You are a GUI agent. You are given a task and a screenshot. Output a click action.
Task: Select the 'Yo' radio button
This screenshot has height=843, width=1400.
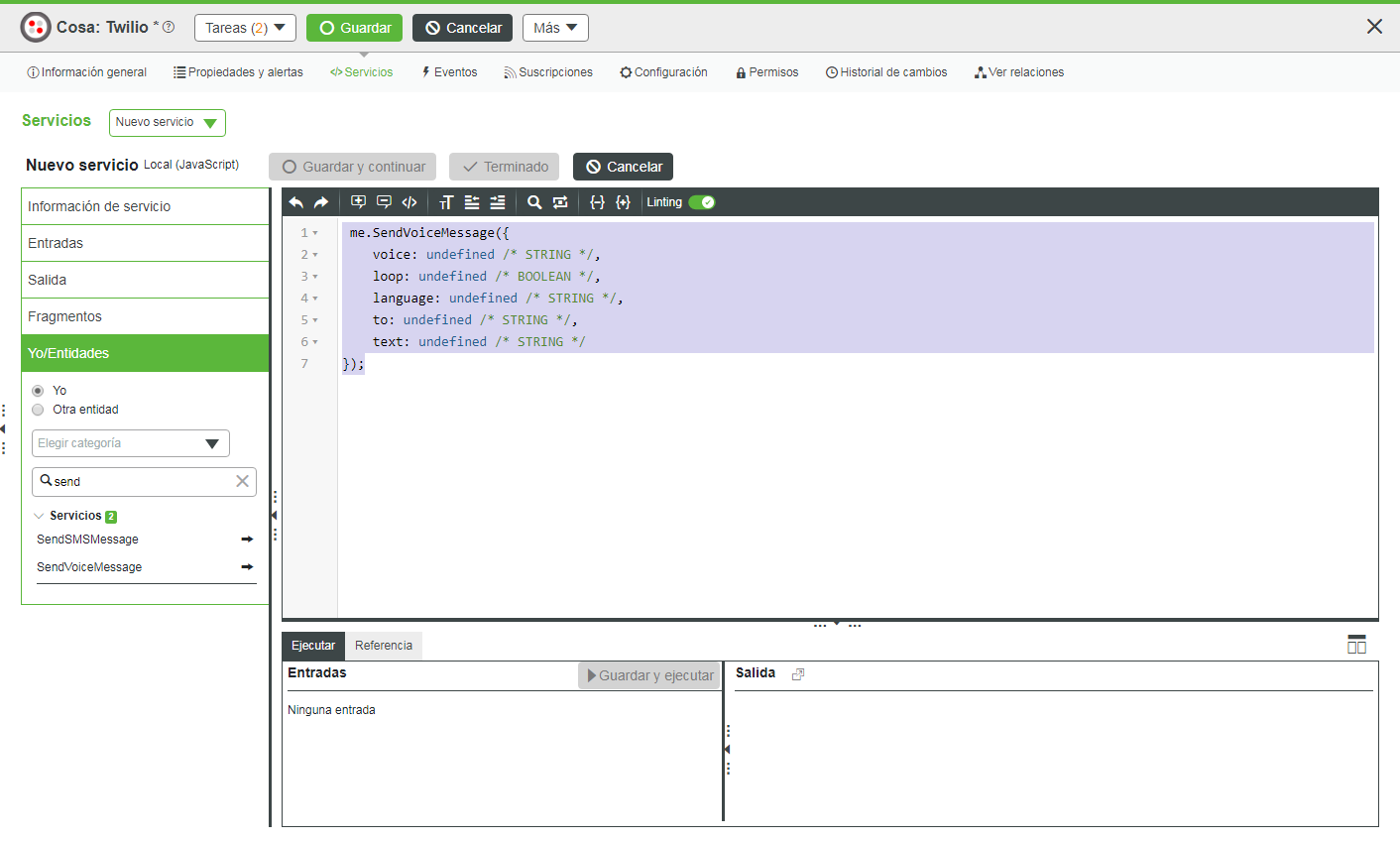38,391
